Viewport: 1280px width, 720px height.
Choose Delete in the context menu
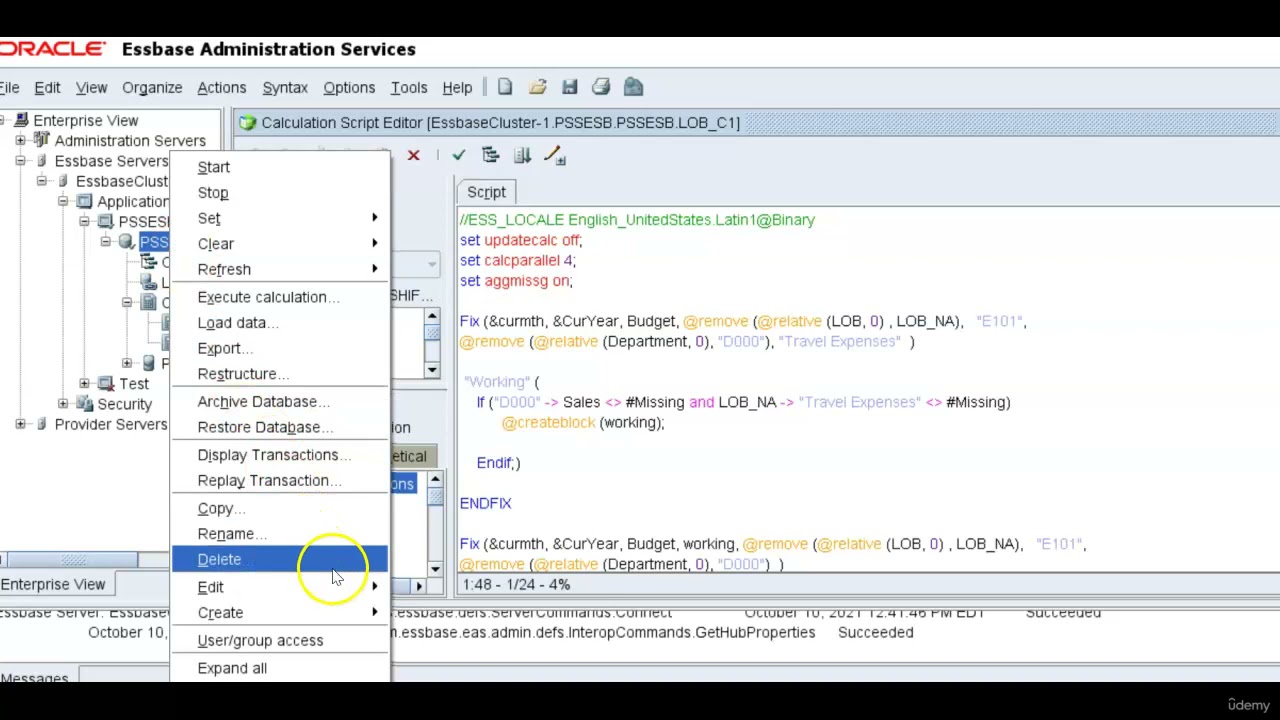[x=279, y=560]
